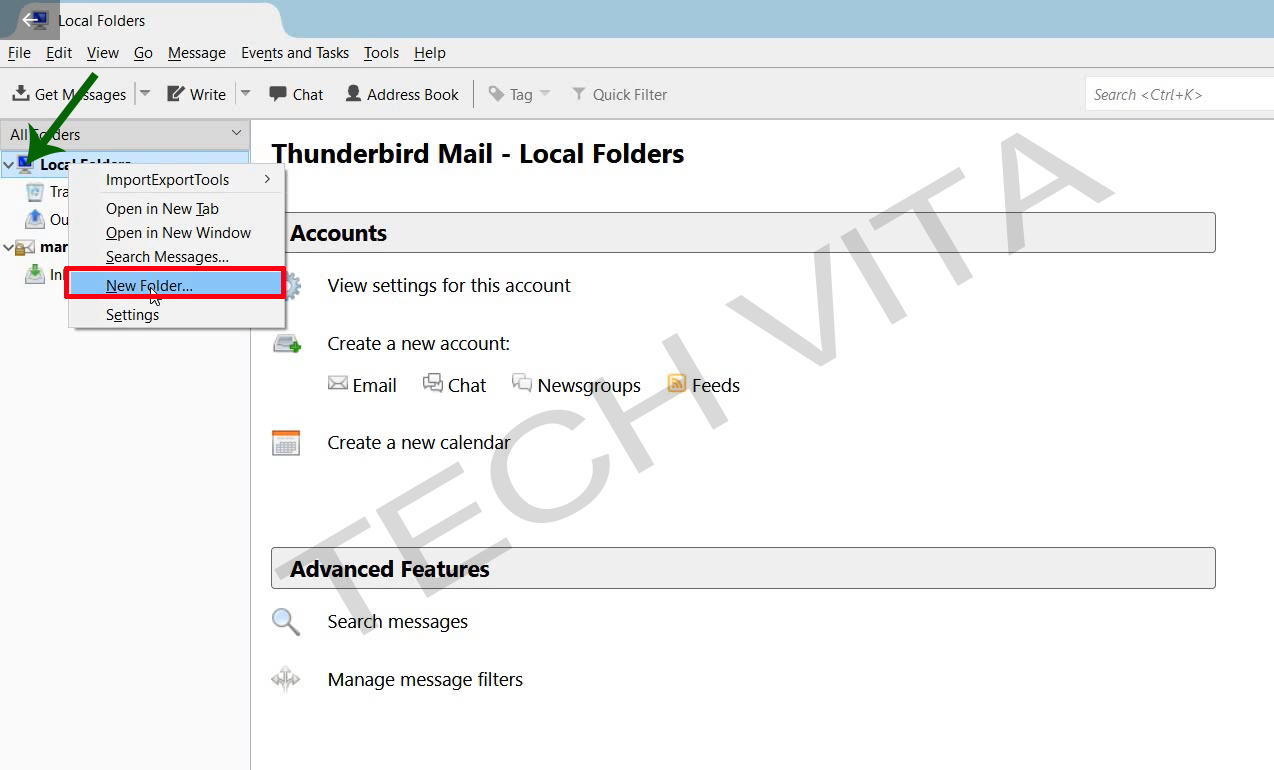Open the Tools menu
This screenshot has height=770, width=1274.
(381, 53)
